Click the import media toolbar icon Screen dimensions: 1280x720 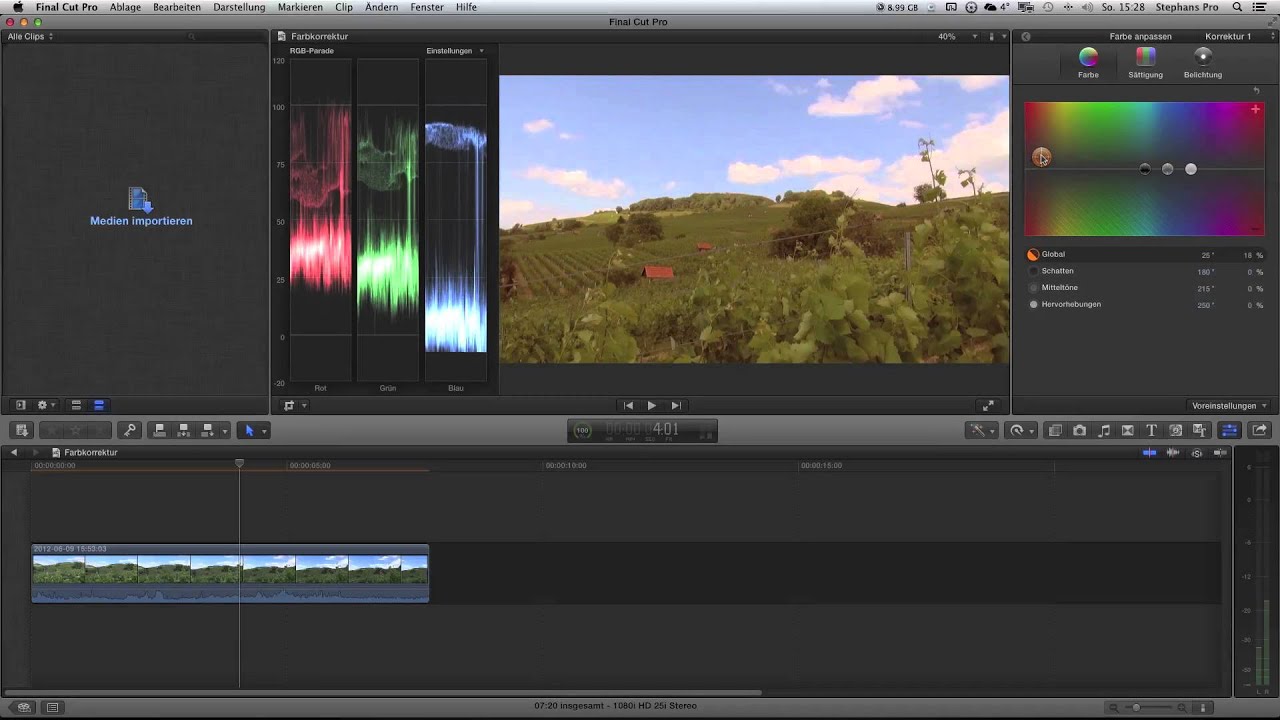coord(22,430)
